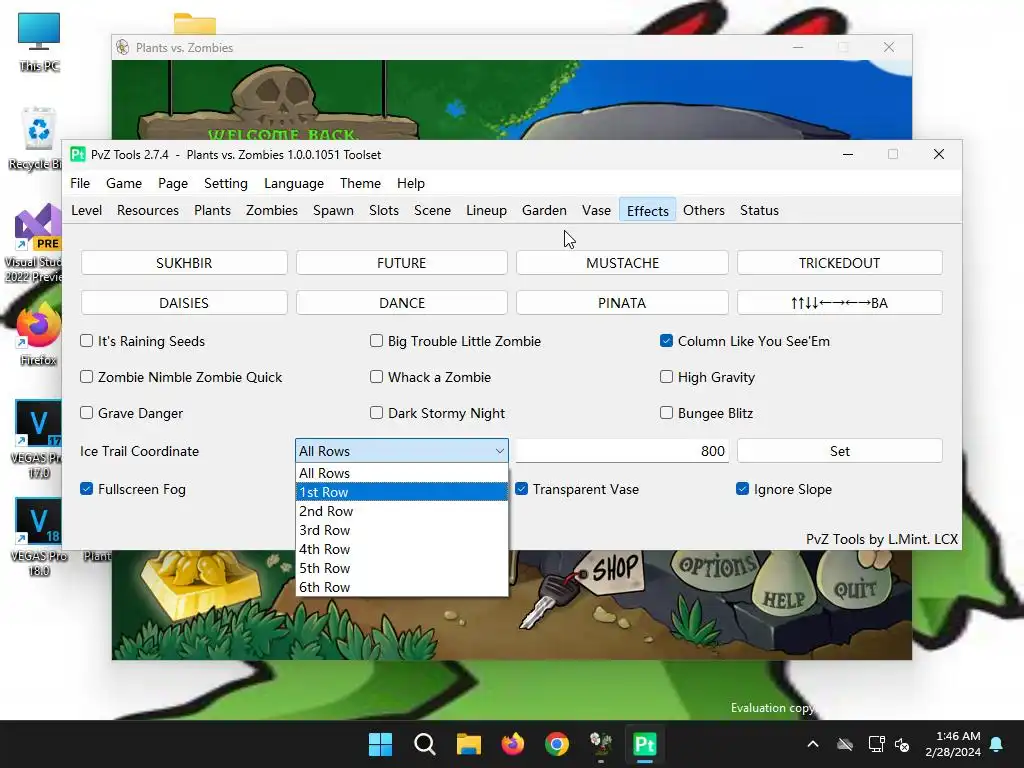
Task: Open VEGAS Pro 17.0 desktop shortcut
Action: (38, 439)
